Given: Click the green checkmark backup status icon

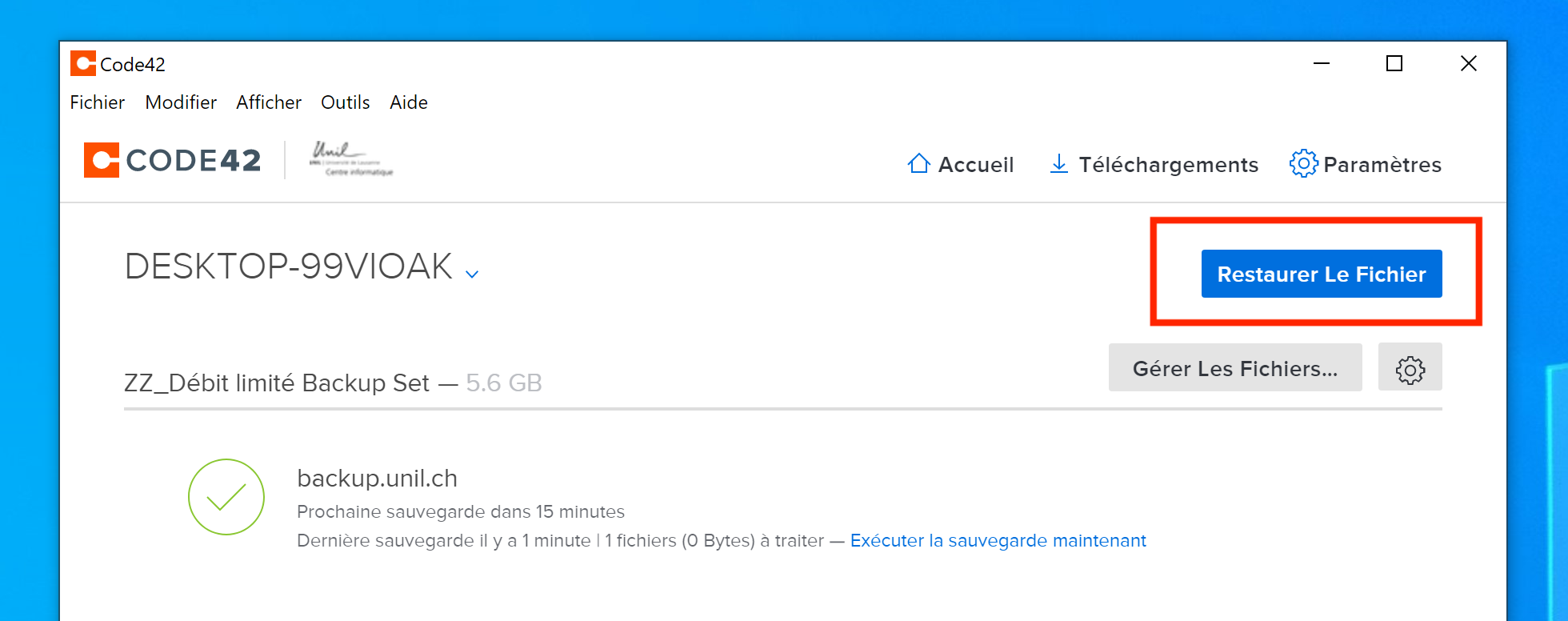Looking at the screenshot, I should coord(226,497).
